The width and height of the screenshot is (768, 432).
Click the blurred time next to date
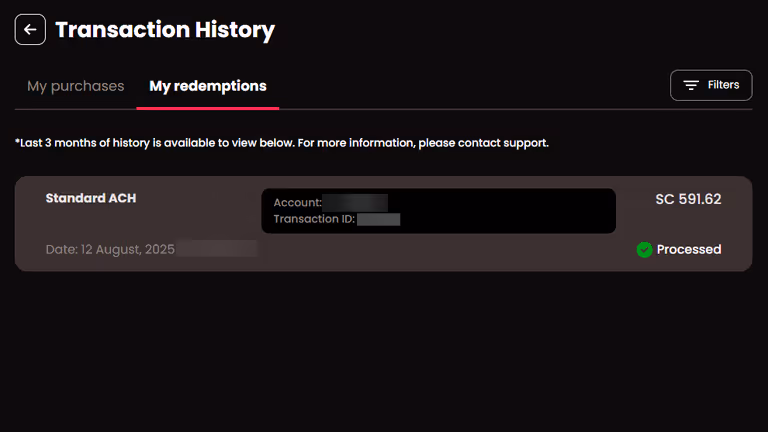(x=216, y=249)
